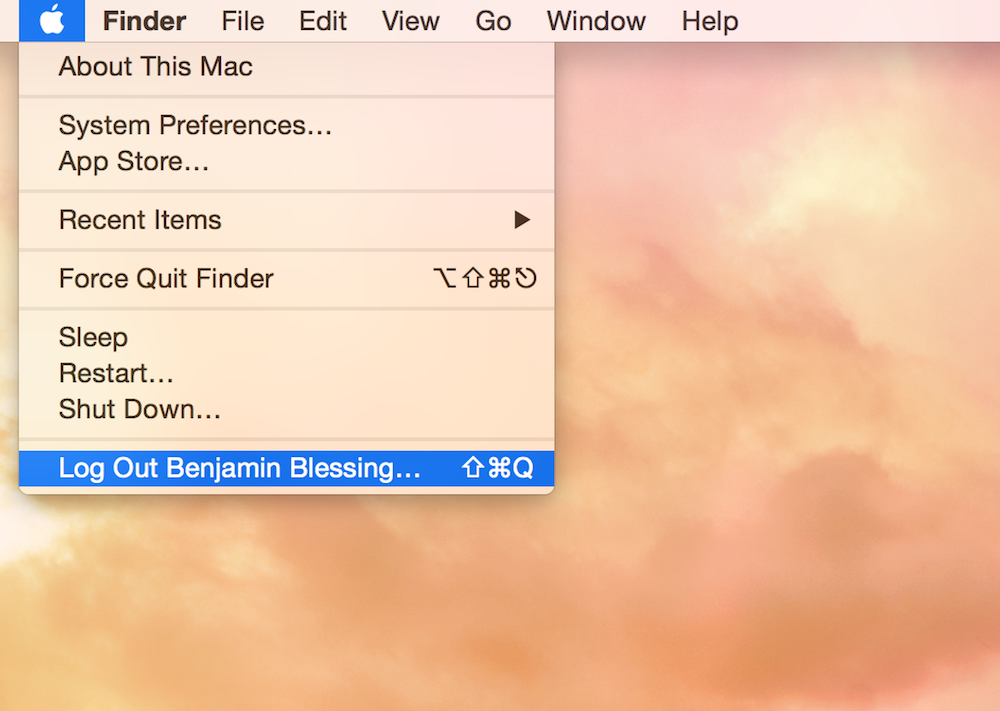
Task: Click the Force Quit Finder keyboard shortcut symbols
Action: [485, 279]
